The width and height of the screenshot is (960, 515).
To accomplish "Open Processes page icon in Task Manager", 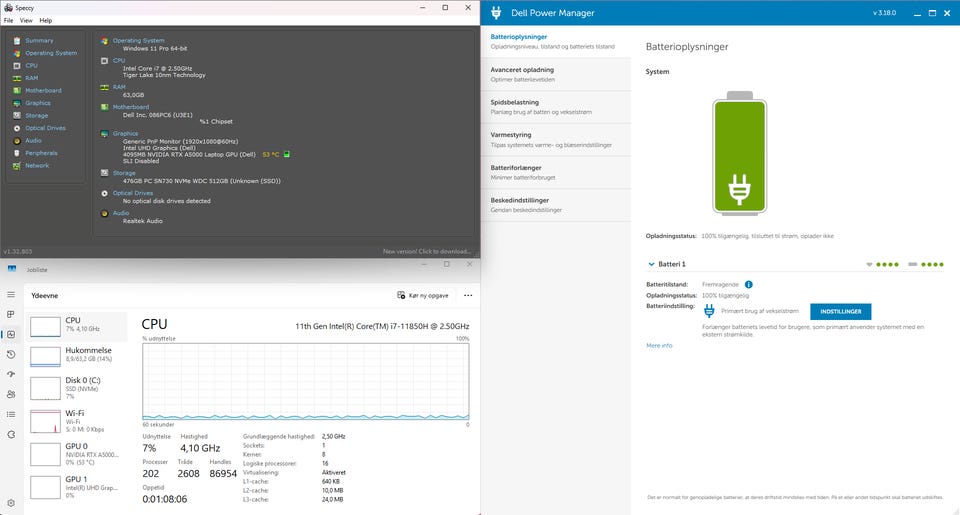I will pyautogui.click(x=11, y=314).
